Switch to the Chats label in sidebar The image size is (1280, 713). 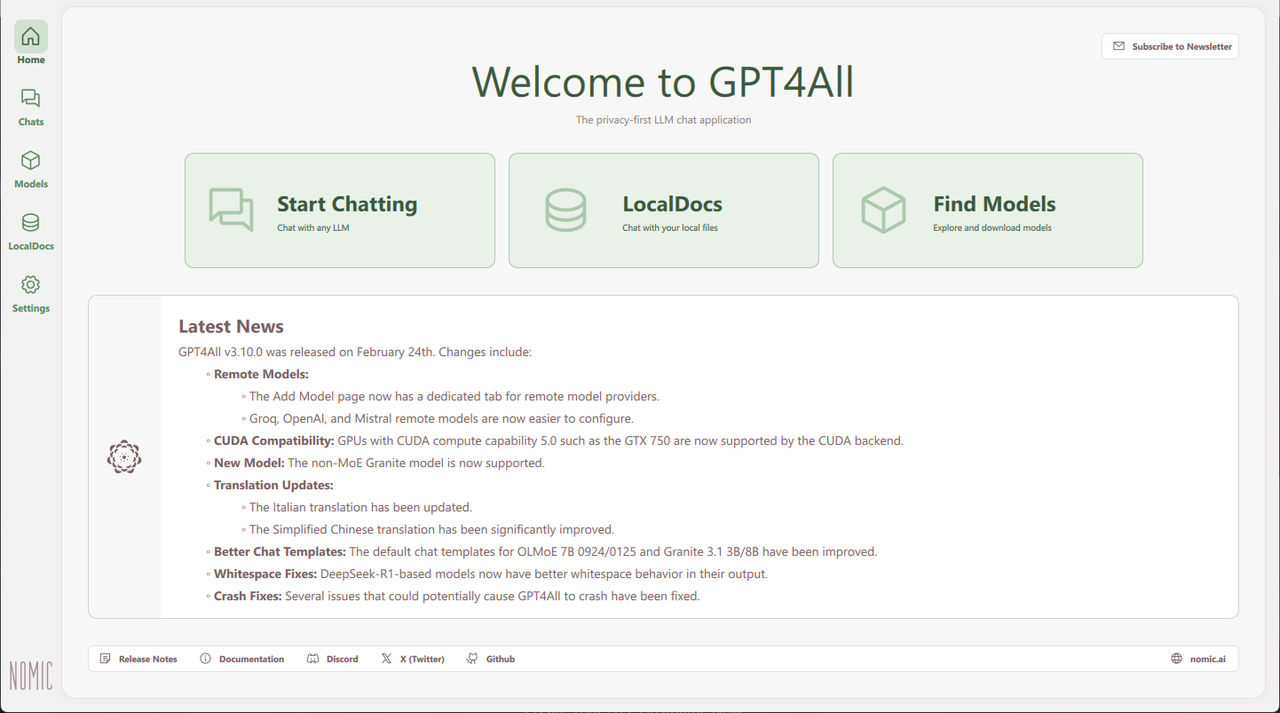[x=31, y=122]
